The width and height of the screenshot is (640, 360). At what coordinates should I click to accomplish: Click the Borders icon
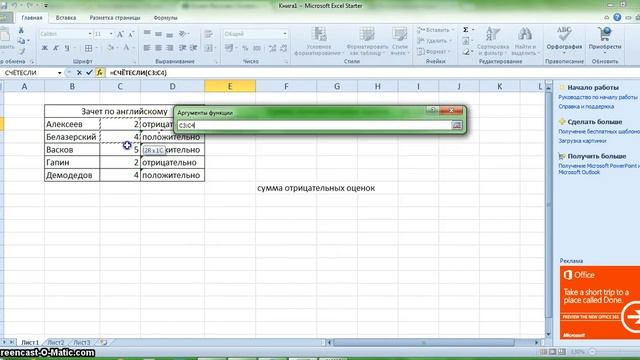coord(88,48)
